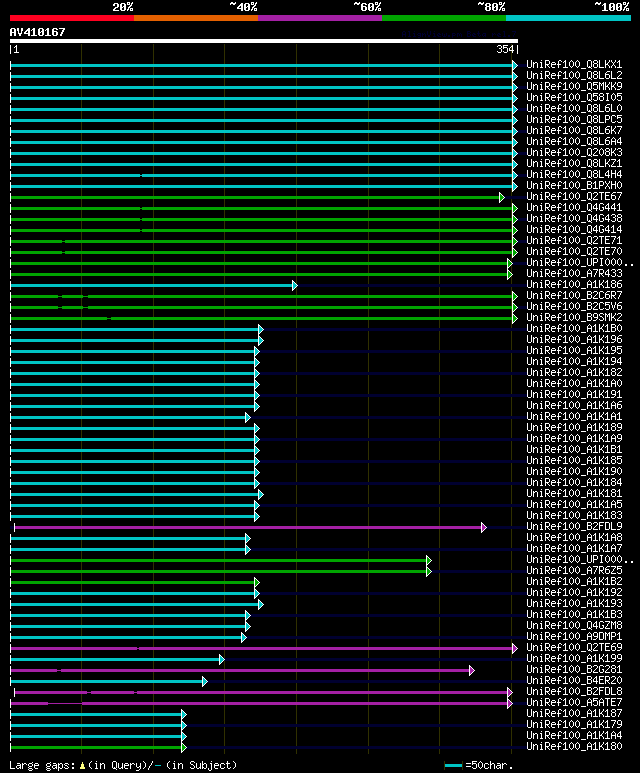Click the orange ~40% identity legend bar
The image size is (640, 773).
tap(196, 18)
